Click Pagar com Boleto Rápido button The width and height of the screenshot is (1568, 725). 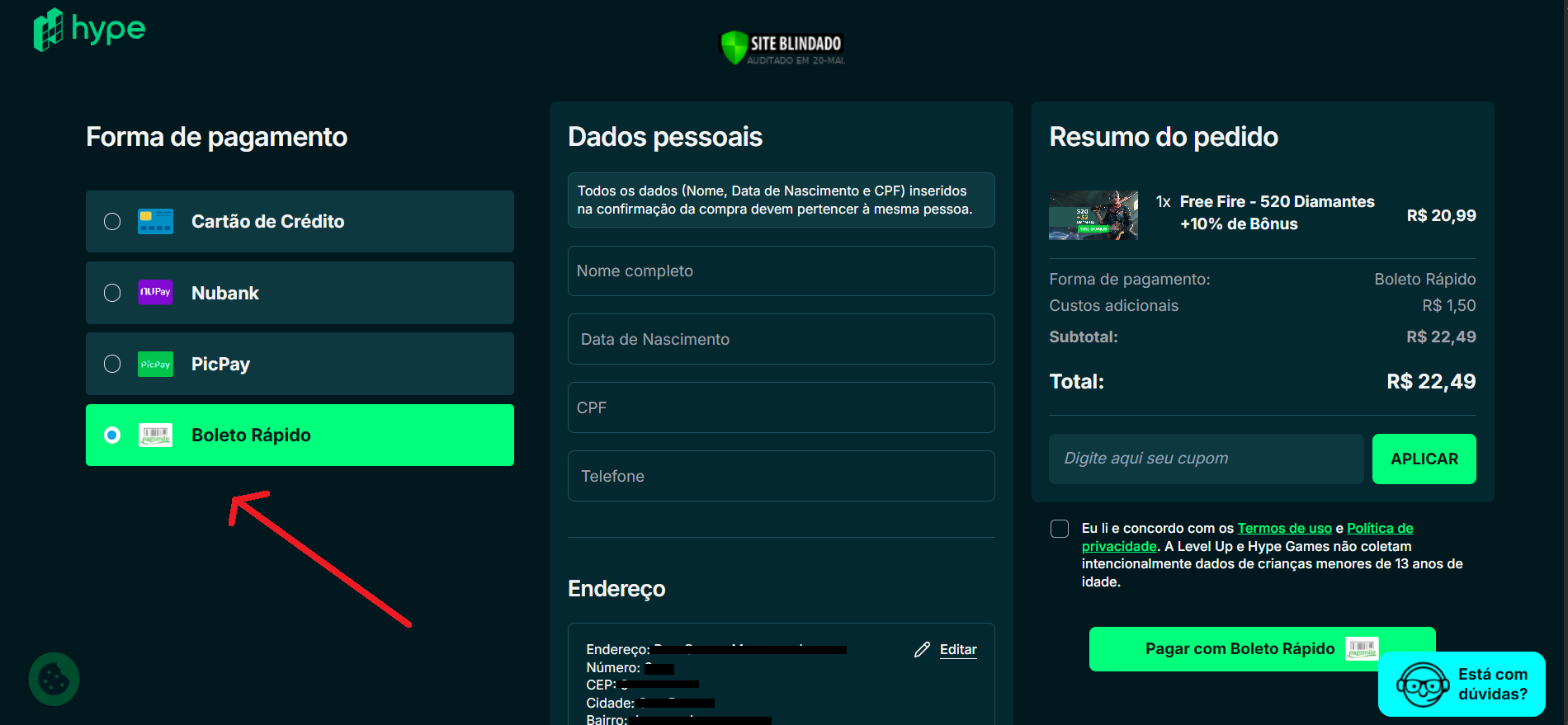1262,649
